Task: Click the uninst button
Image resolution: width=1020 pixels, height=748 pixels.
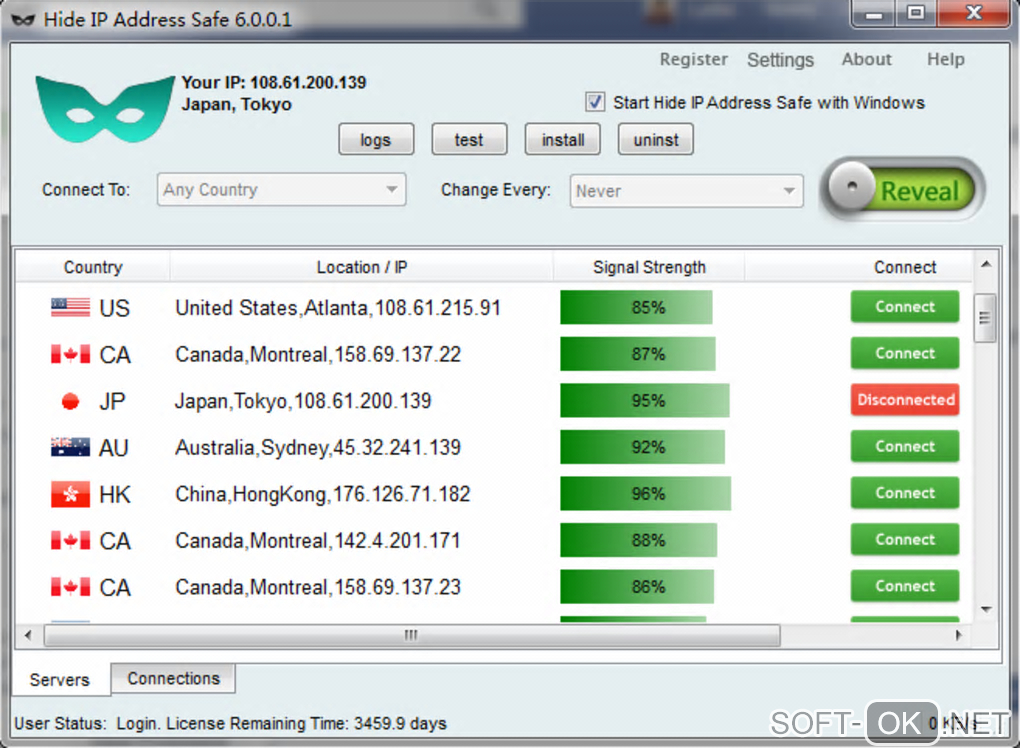Action: 656,139
